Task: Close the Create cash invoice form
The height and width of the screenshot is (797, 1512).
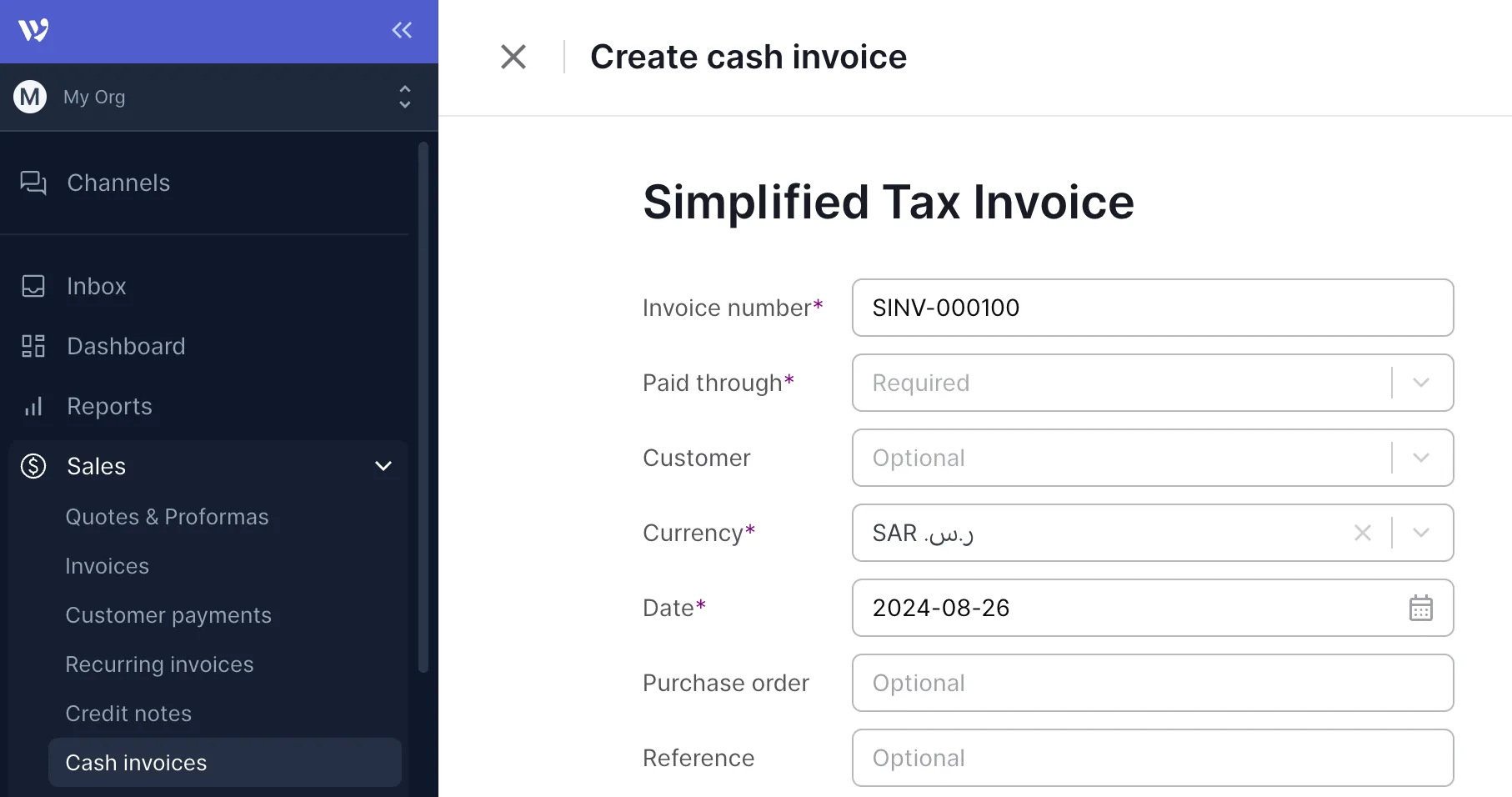Action: click(513, 57)
